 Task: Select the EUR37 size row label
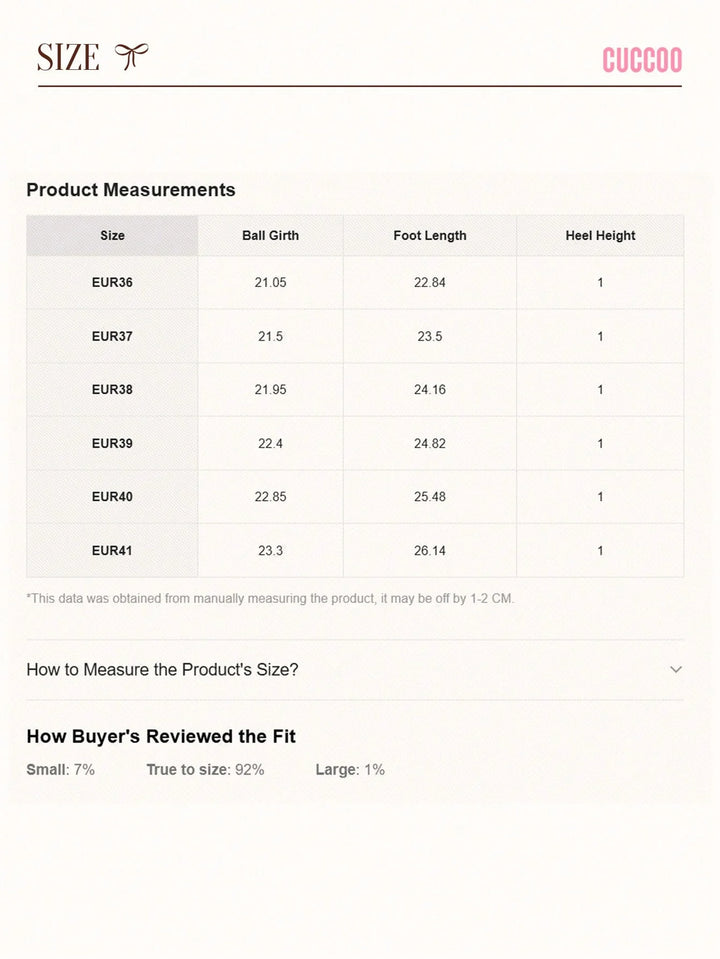click(112, 337)
